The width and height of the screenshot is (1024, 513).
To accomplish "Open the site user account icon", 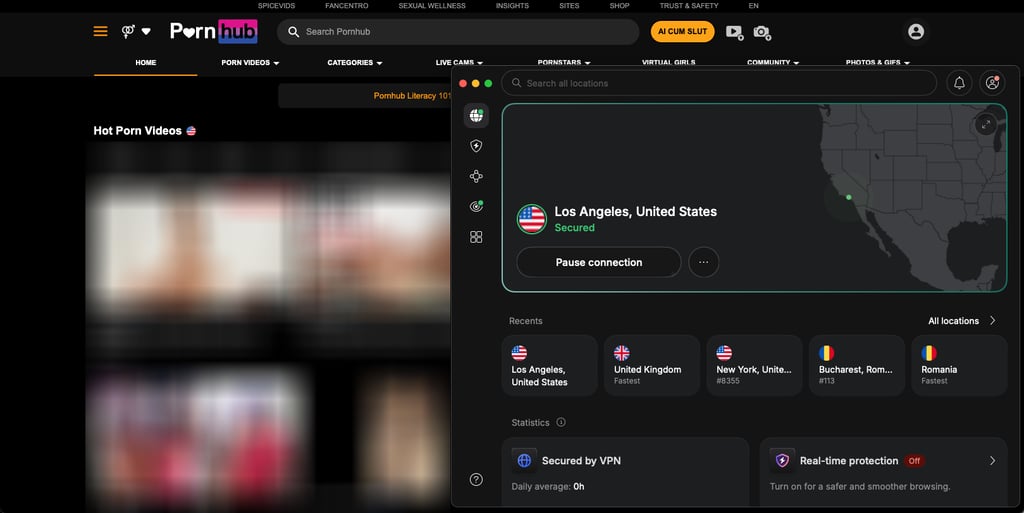I will 916,31.
